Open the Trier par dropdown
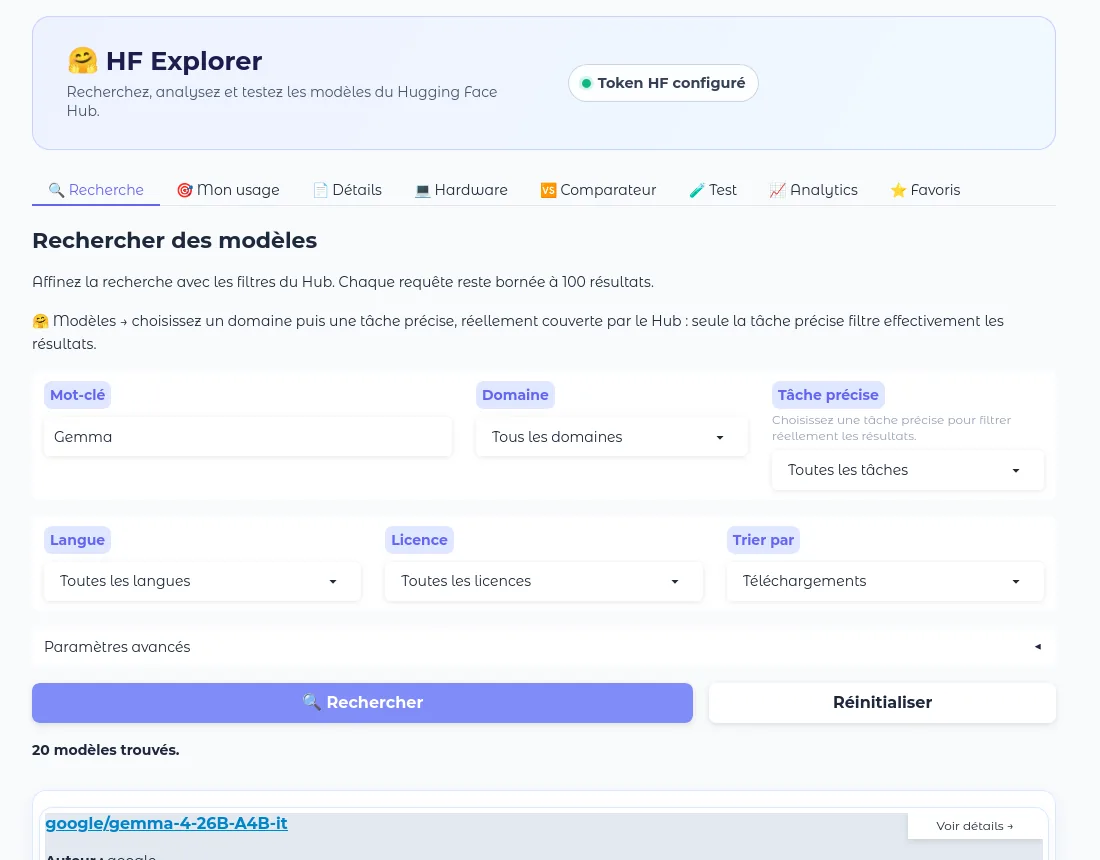1100x860 pixels. click(885, 582)
